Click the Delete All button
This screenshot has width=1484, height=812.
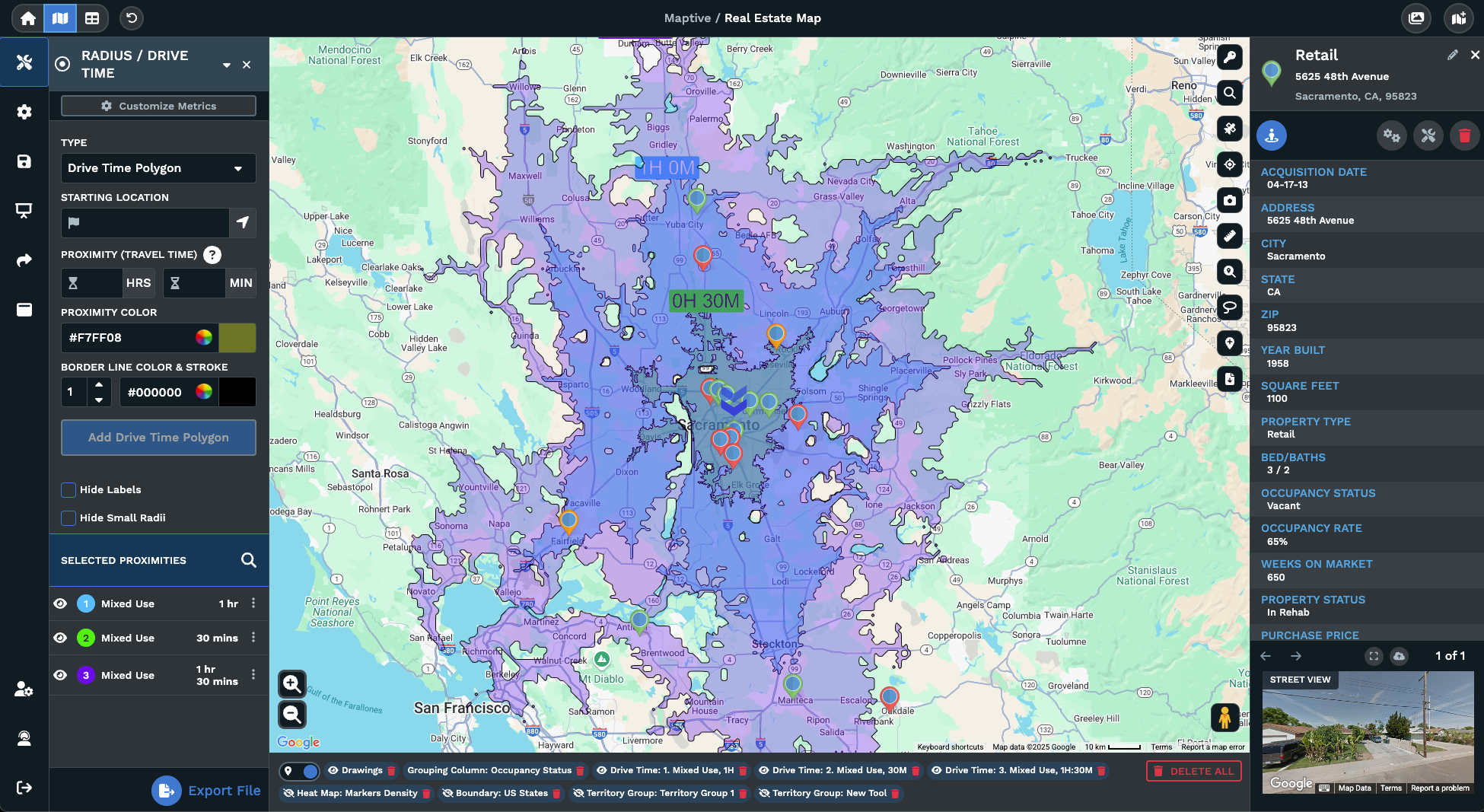pyautogui.click(x=1193, y=771)
